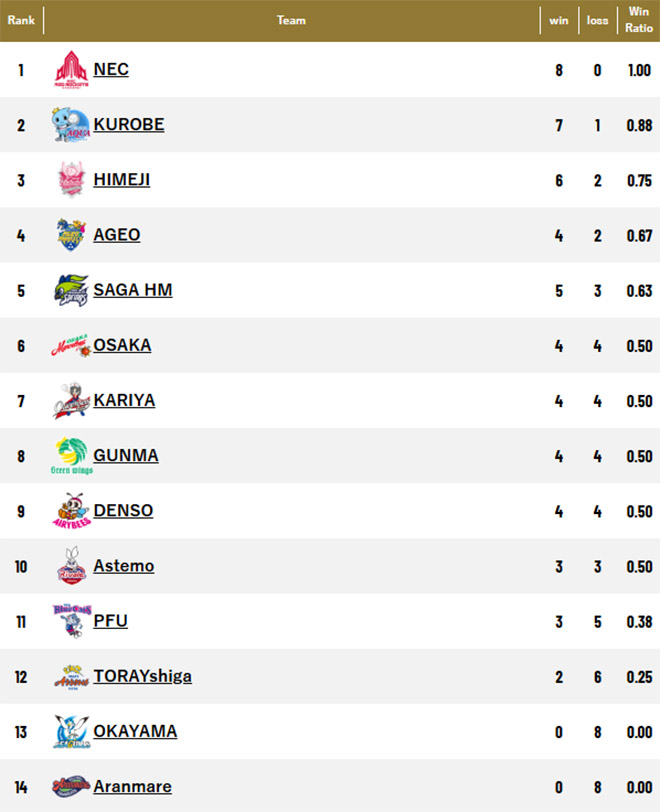The width and height of the screenshot is (660, 812).
Task: Click the SAGA HM team logo
Action: tap(72, 291)
